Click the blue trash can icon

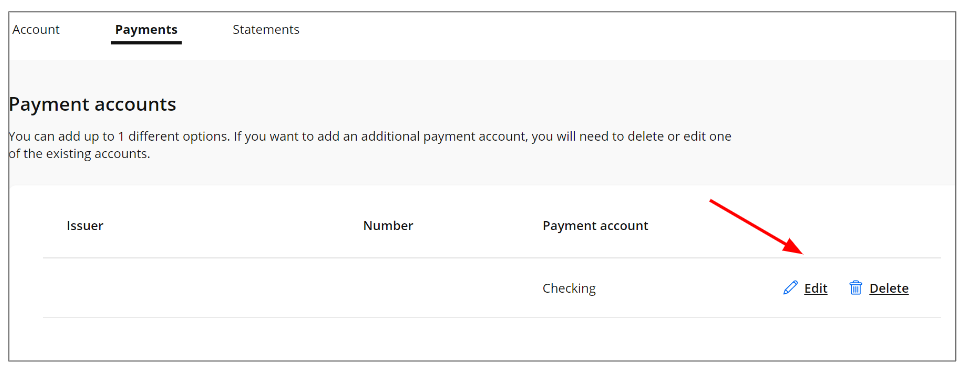pos(855,288)
